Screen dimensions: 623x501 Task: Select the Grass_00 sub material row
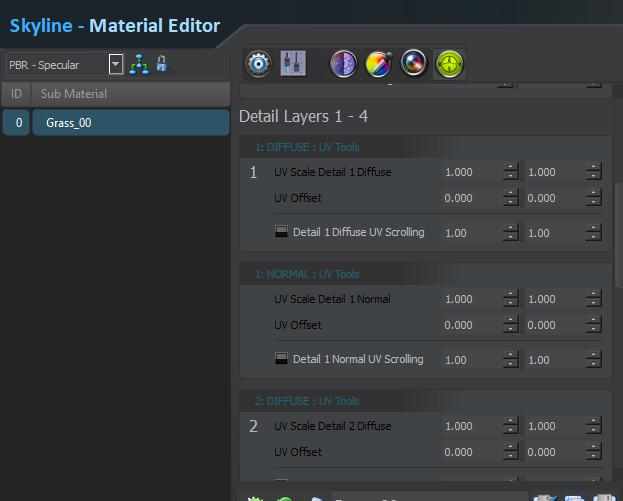tap(131, 122)
